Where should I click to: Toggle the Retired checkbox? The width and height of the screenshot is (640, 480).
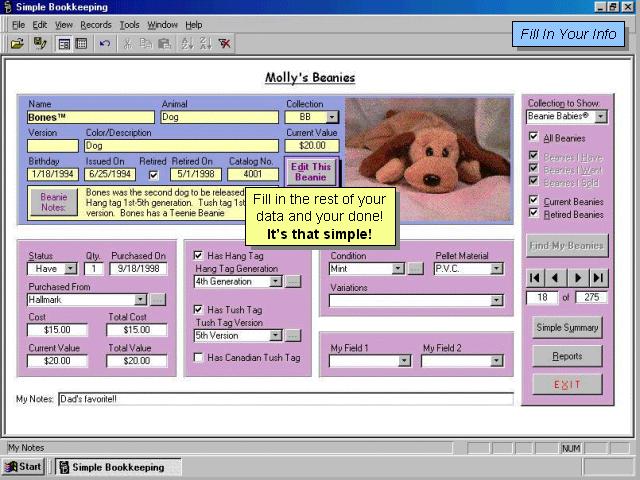coord(153,174)
